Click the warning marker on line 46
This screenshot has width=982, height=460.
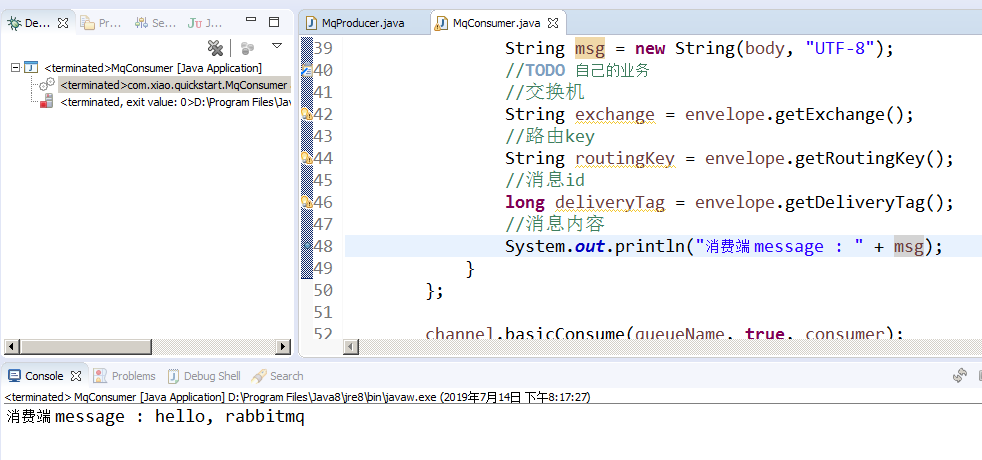point(306,202)
